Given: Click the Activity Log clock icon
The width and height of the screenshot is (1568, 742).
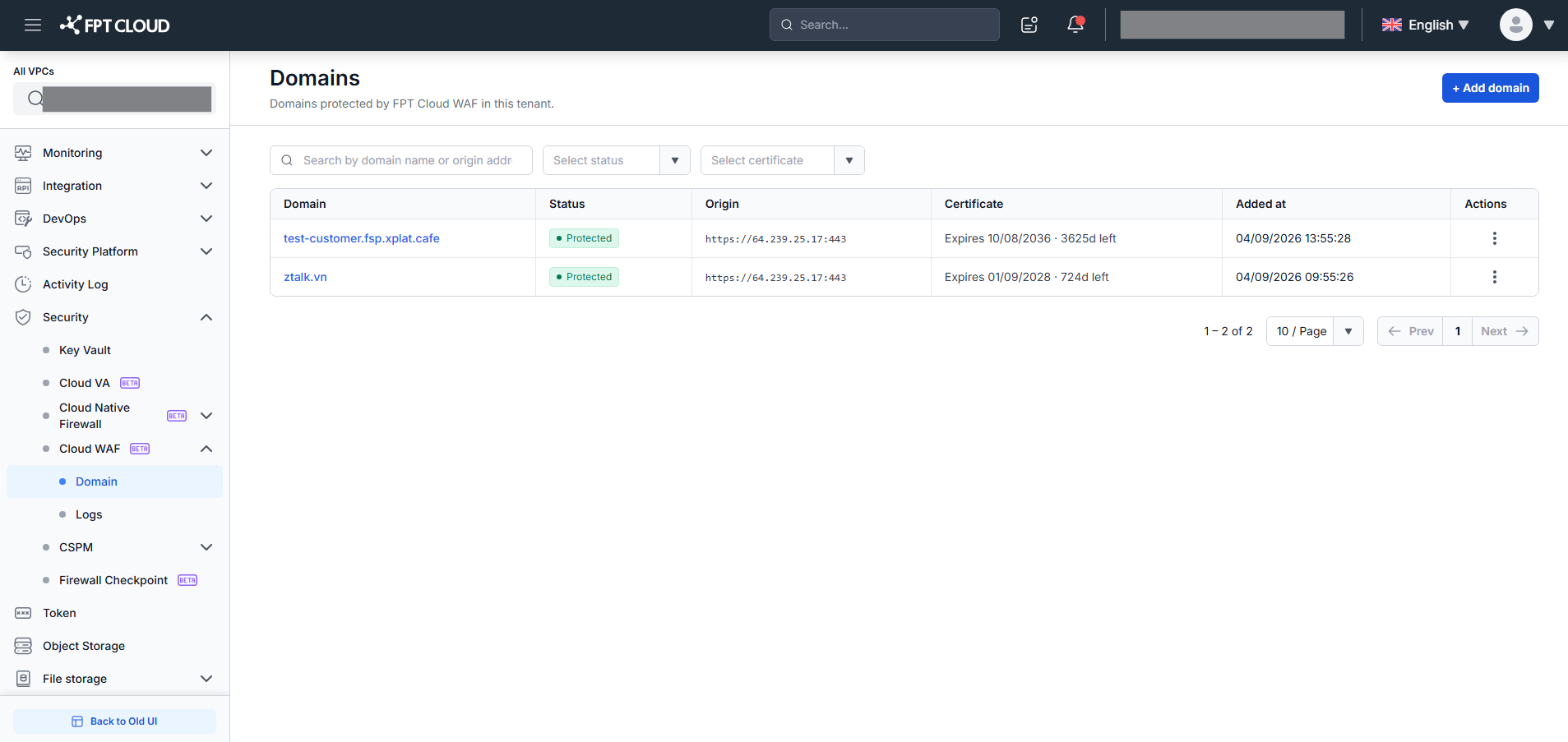Looking at the screenshot, I should click(x=23, y=284).
